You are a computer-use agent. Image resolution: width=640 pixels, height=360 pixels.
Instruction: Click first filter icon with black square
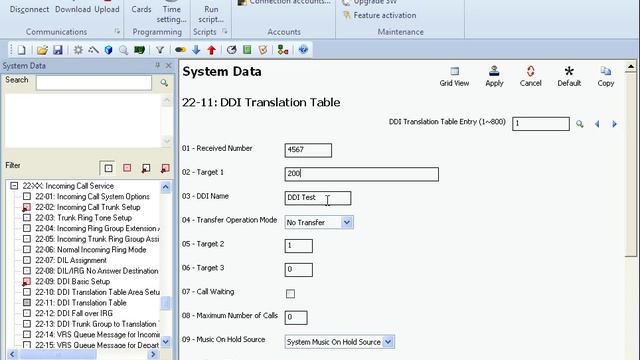click(108, 168)
